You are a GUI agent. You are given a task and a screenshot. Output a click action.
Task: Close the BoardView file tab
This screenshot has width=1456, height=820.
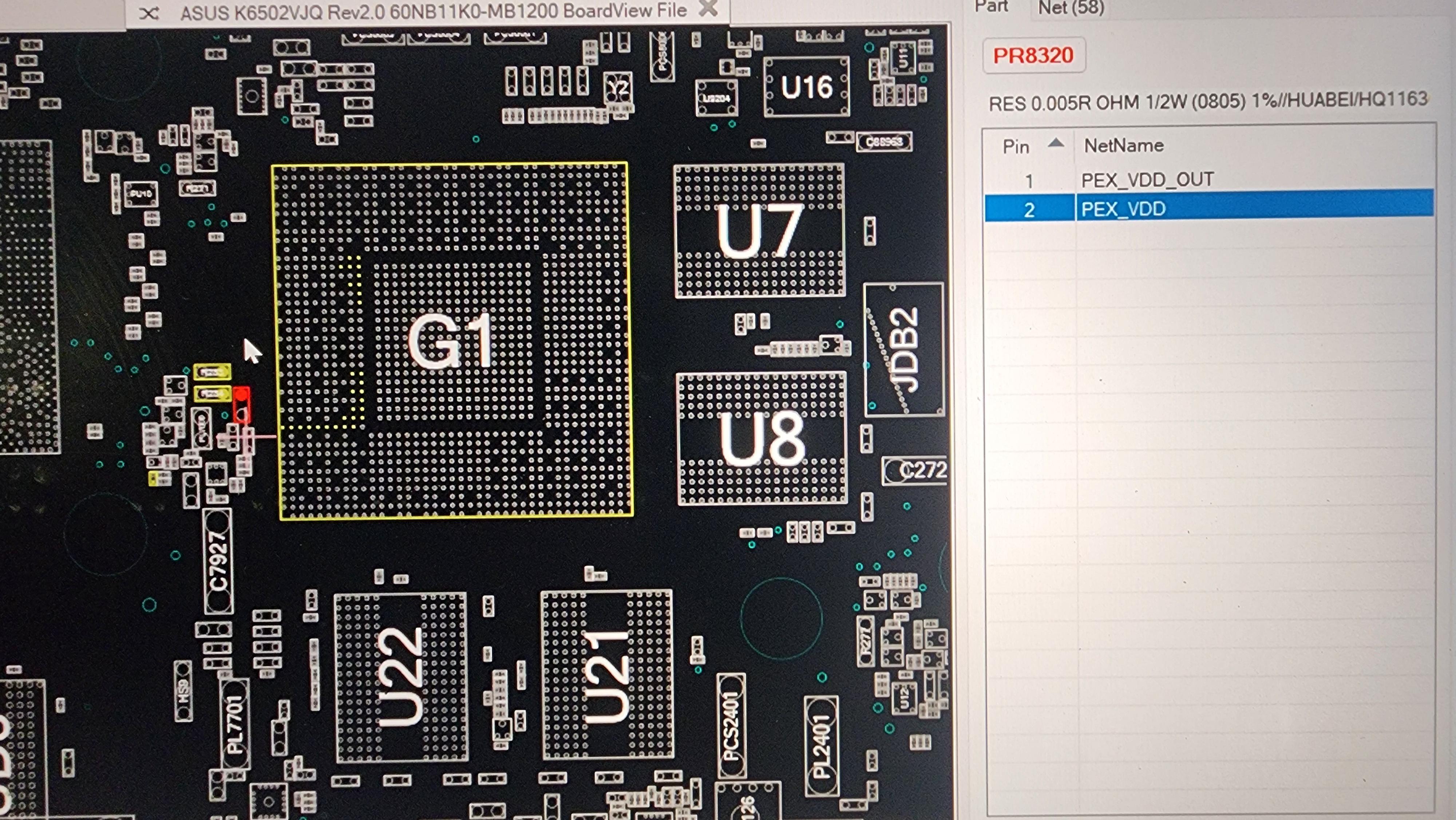pos(708,8)
